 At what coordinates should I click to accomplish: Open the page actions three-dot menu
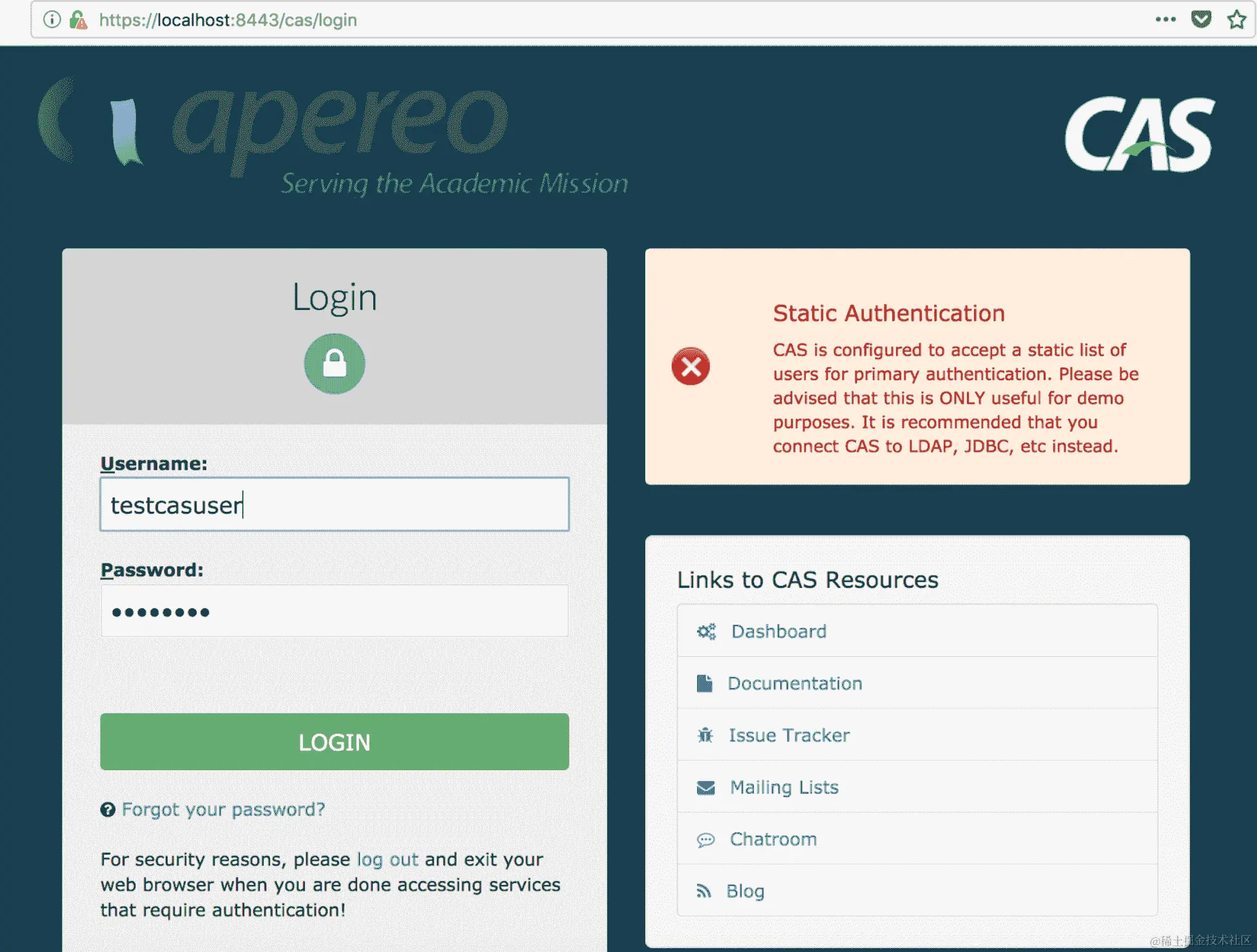coord(1165,20)
